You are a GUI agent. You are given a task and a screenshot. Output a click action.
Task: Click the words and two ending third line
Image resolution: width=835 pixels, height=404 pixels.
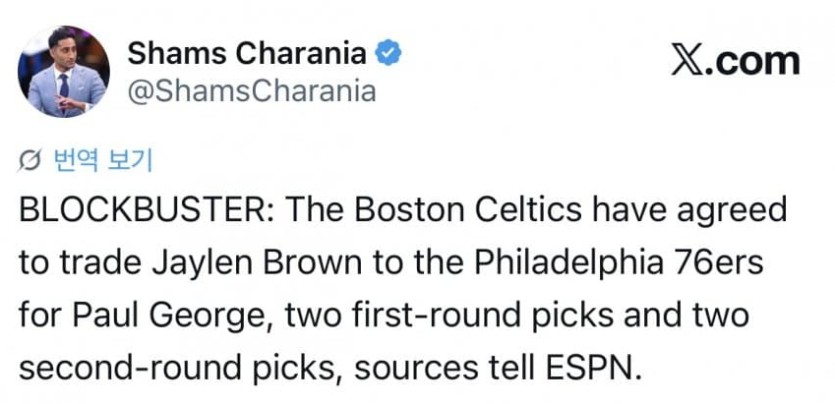pyautogui.click(x=686, y=316)
